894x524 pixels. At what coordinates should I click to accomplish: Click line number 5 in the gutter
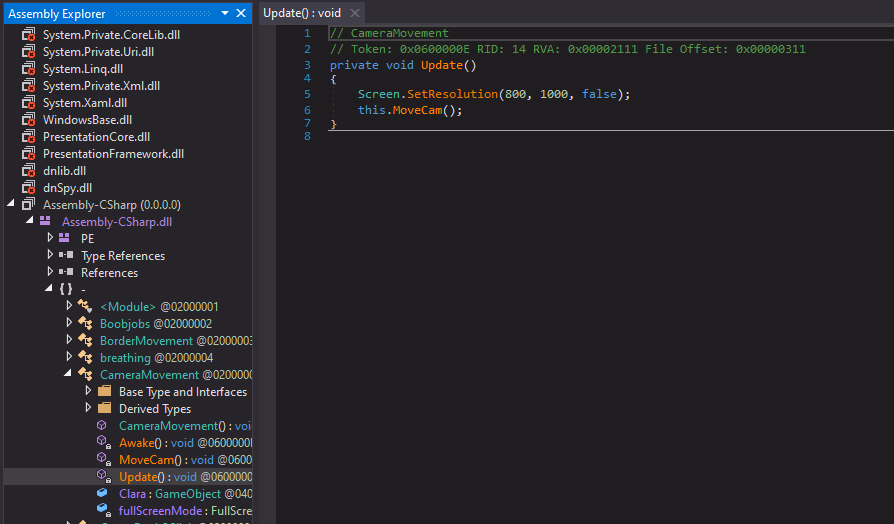[307, 94]
